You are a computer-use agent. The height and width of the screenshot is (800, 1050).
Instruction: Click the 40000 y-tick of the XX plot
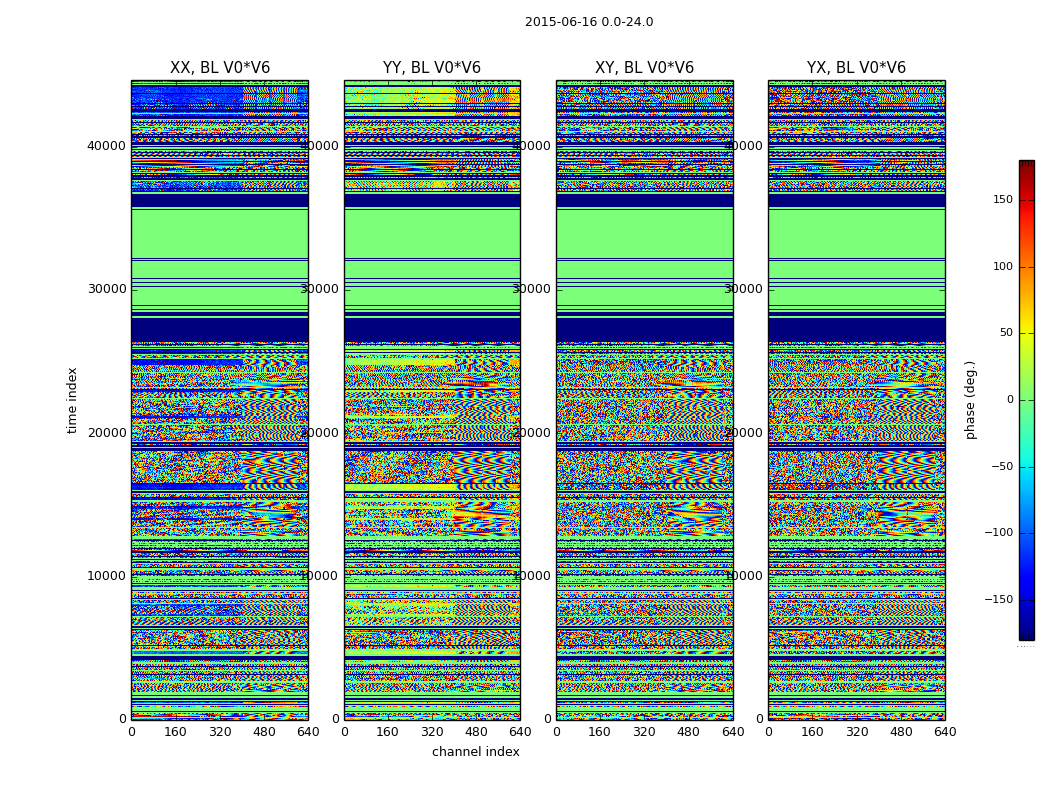pos(106,146)
